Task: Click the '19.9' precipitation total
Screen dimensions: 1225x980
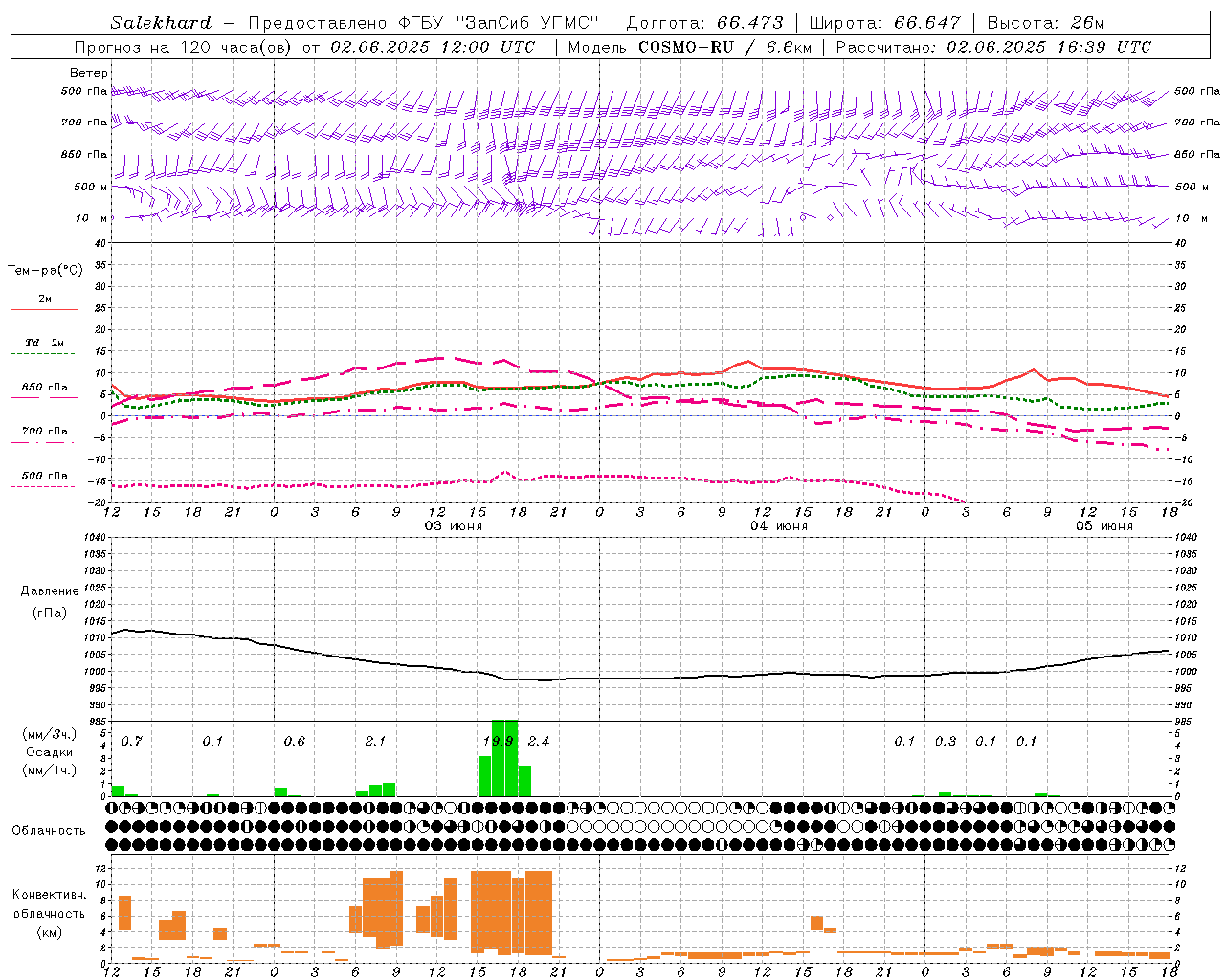Action: click(499, 741)
